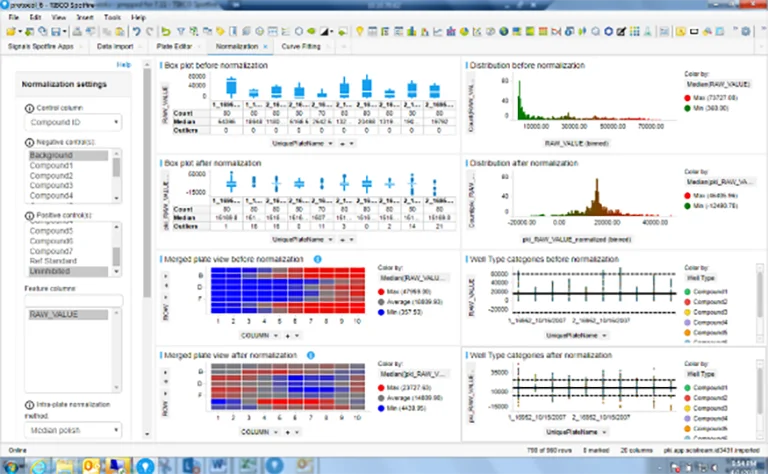Open UniquePlateName axis selector under first box plot
Screen dimensions: 768x474
coord(300,144)
